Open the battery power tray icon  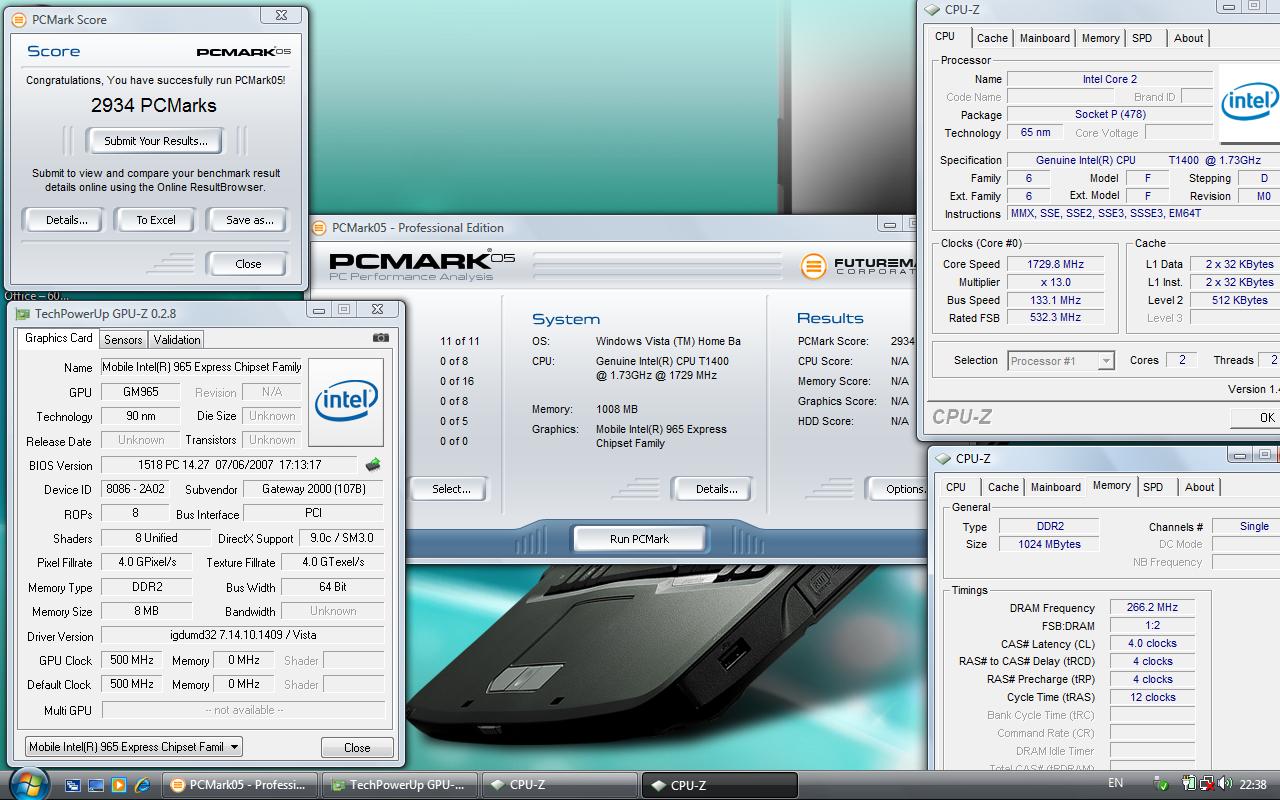pos(1190,784)
